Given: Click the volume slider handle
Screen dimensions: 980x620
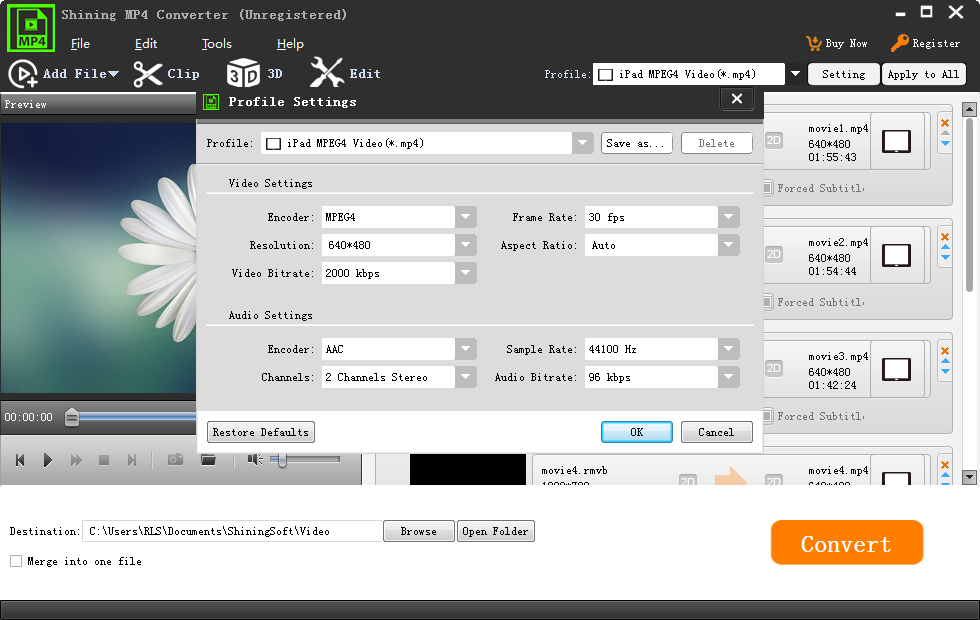Looking at the screenshot, I should coord(282,460).
